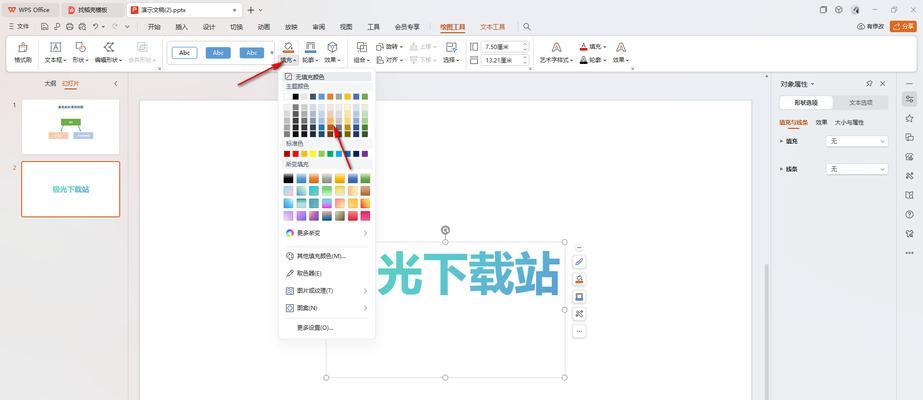Click the 有修改 cloud status button
Viewport: 923px width, 400px height.
pos(871,26)
